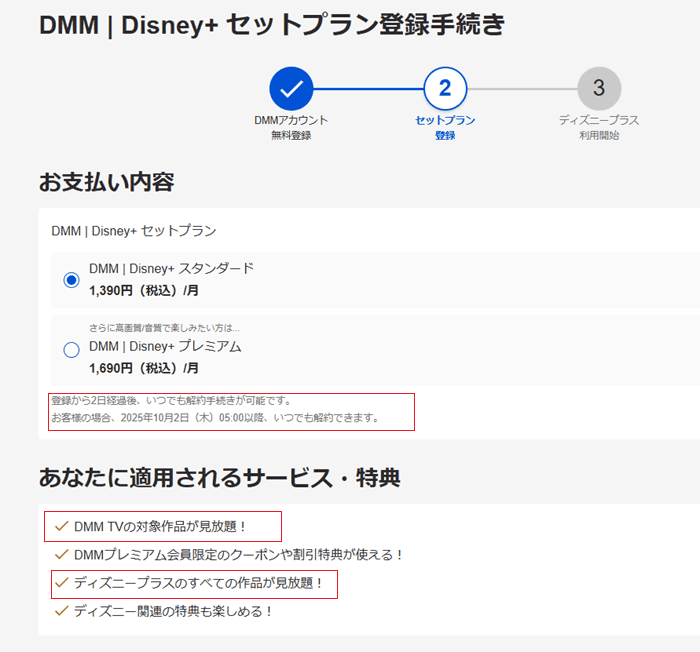Click the お支払い内容 section heading
Viewport: 700px width, 652px height.
[x=107, y=182]
